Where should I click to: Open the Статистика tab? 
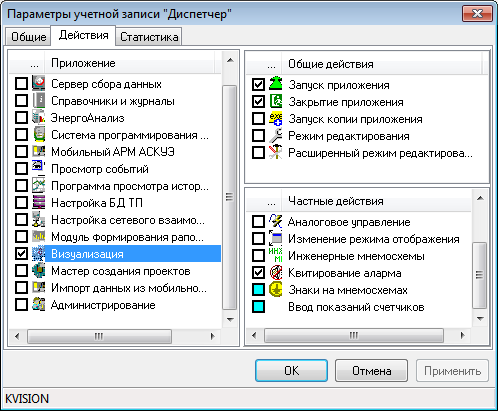[x=149, y=36]
